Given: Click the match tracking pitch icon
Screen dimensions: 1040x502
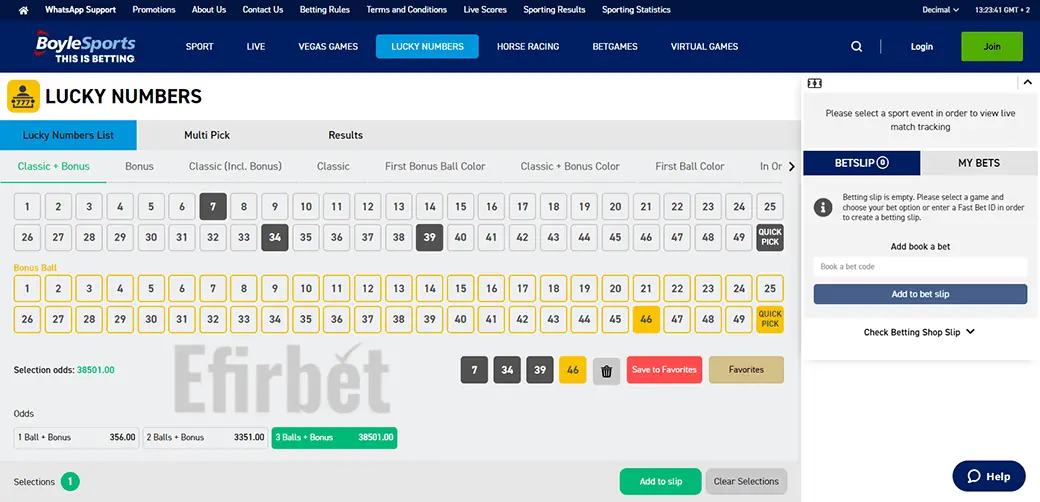Looking at the screenshot, I should coord(814,83).
